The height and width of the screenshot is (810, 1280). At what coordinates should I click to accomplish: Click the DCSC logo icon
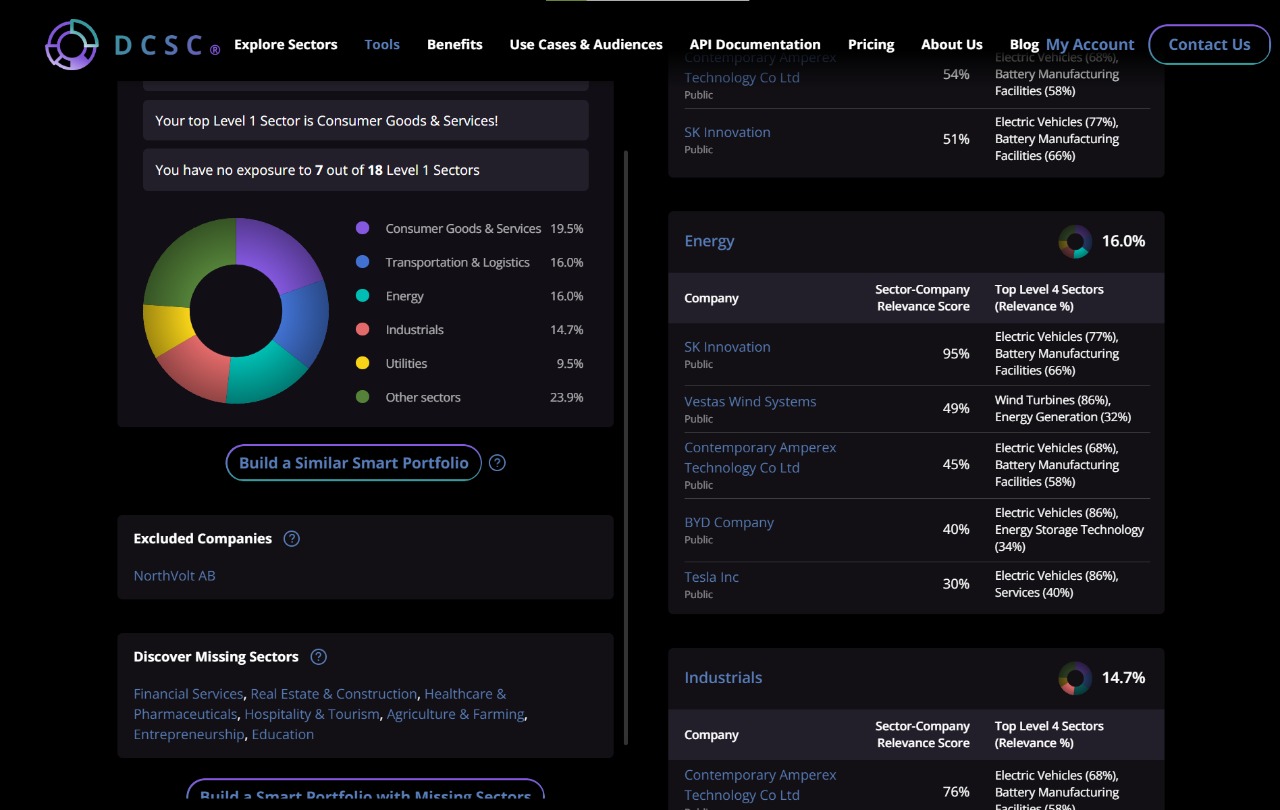click(x=72, y=44)
